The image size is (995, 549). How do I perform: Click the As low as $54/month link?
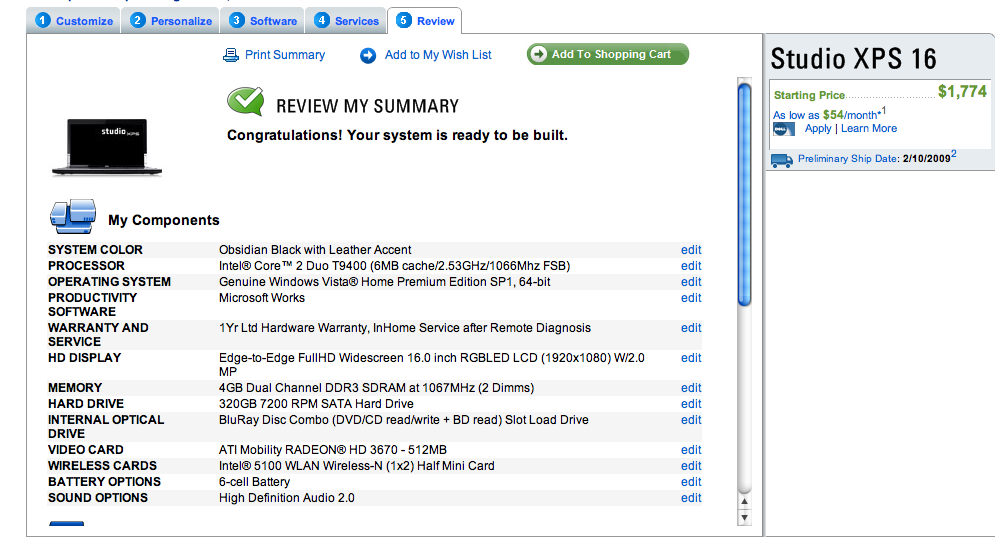[827, 114]
